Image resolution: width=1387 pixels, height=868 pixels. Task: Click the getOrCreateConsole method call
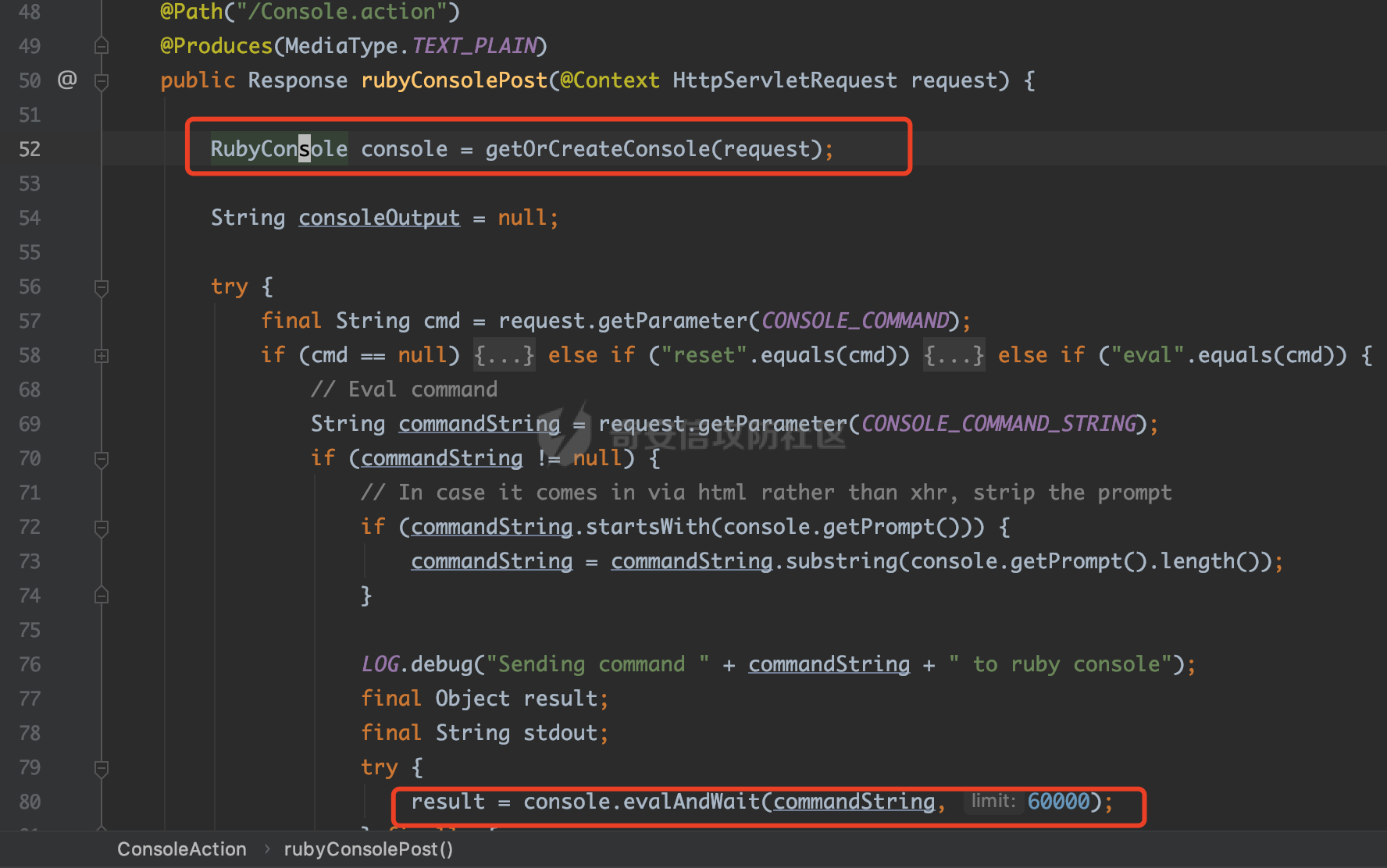tap(597, 149)
